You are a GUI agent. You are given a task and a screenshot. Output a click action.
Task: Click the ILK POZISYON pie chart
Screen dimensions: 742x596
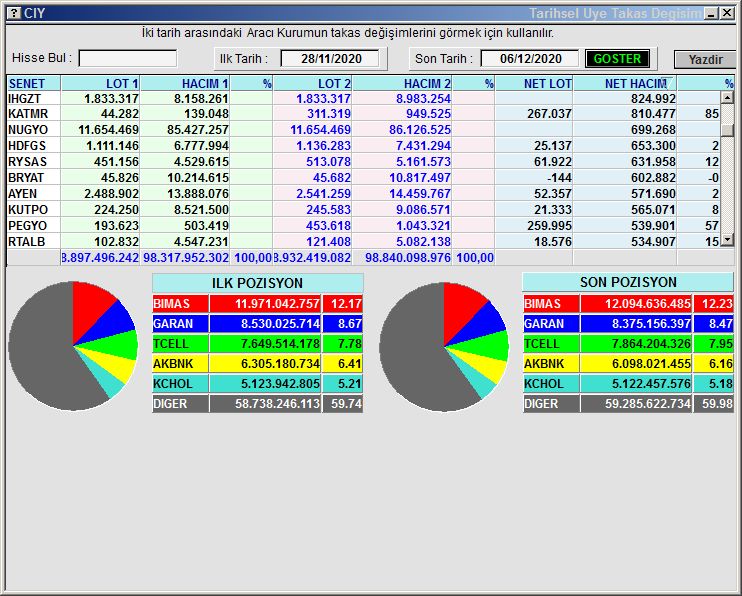[71, 346]
